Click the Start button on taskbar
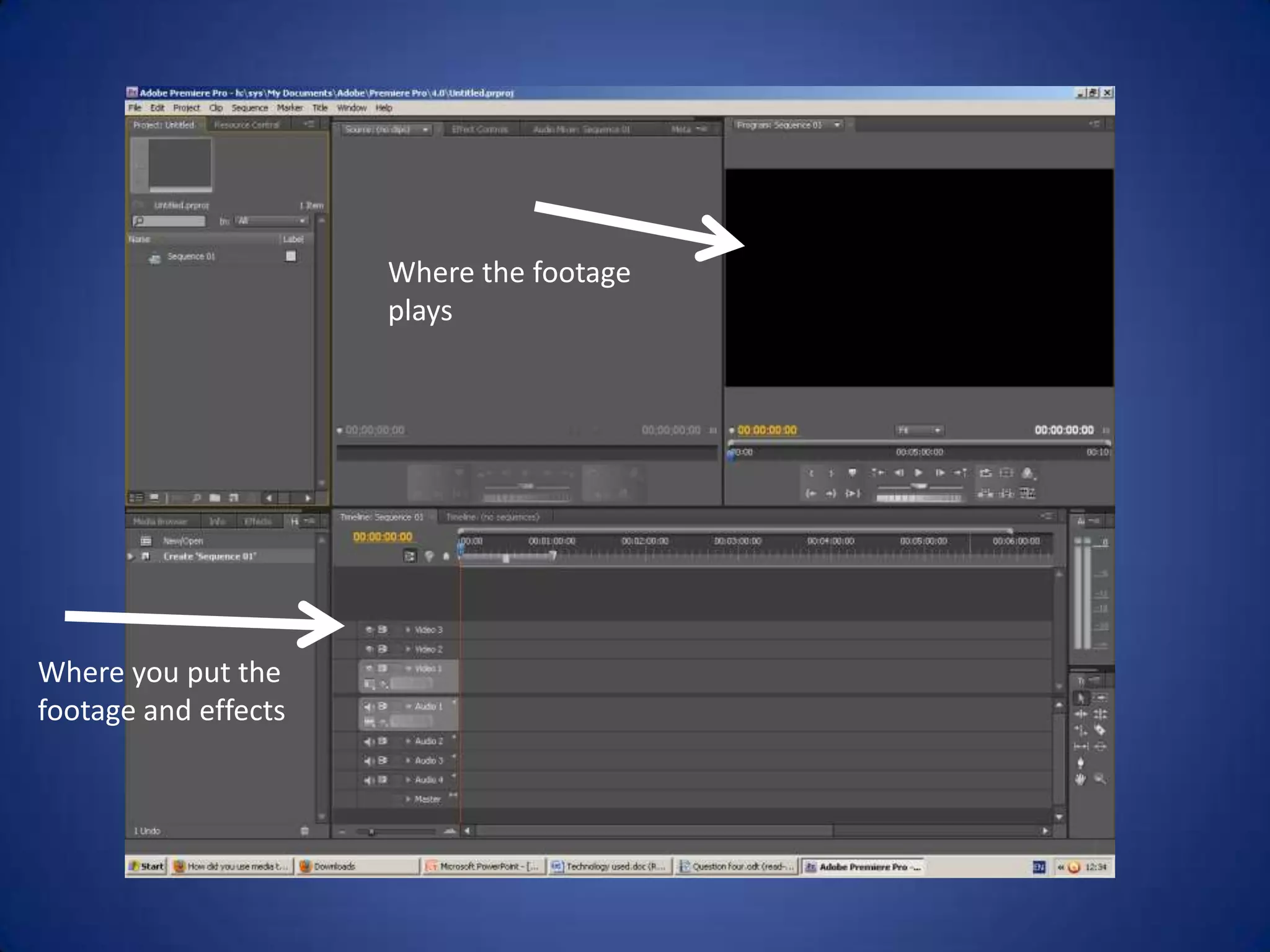The image size is (1270, 952). [146, 866]
